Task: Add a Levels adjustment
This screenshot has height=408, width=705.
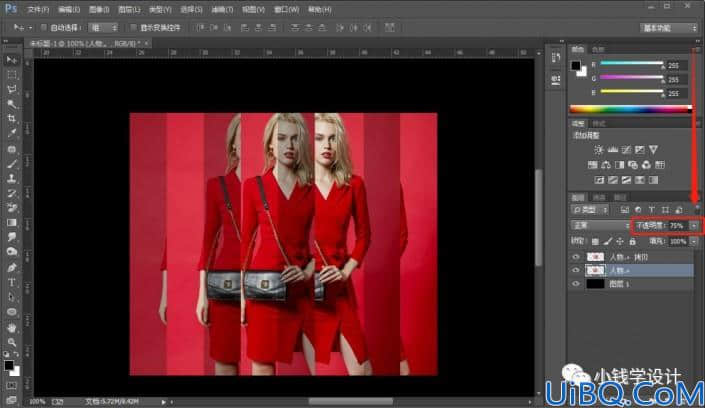Action: 612,150
